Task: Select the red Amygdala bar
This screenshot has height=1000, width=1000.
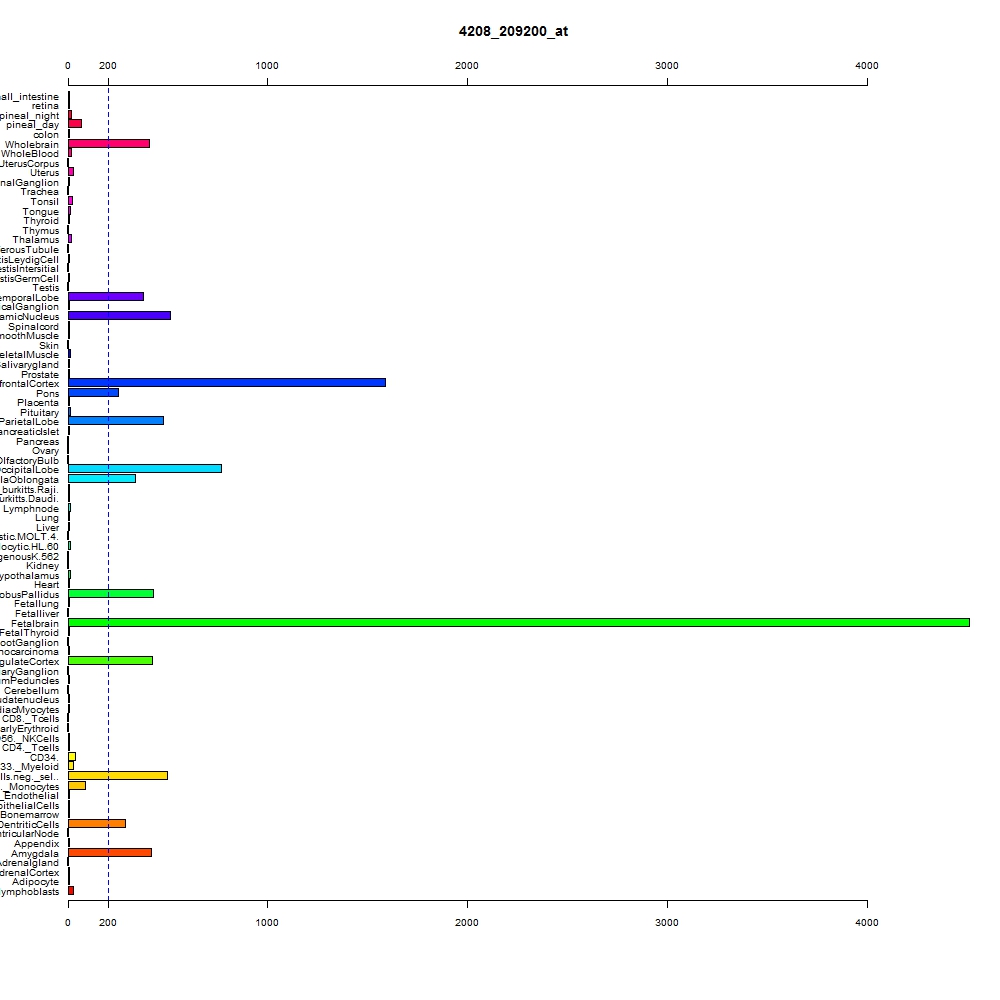Action: pos(110,853)
